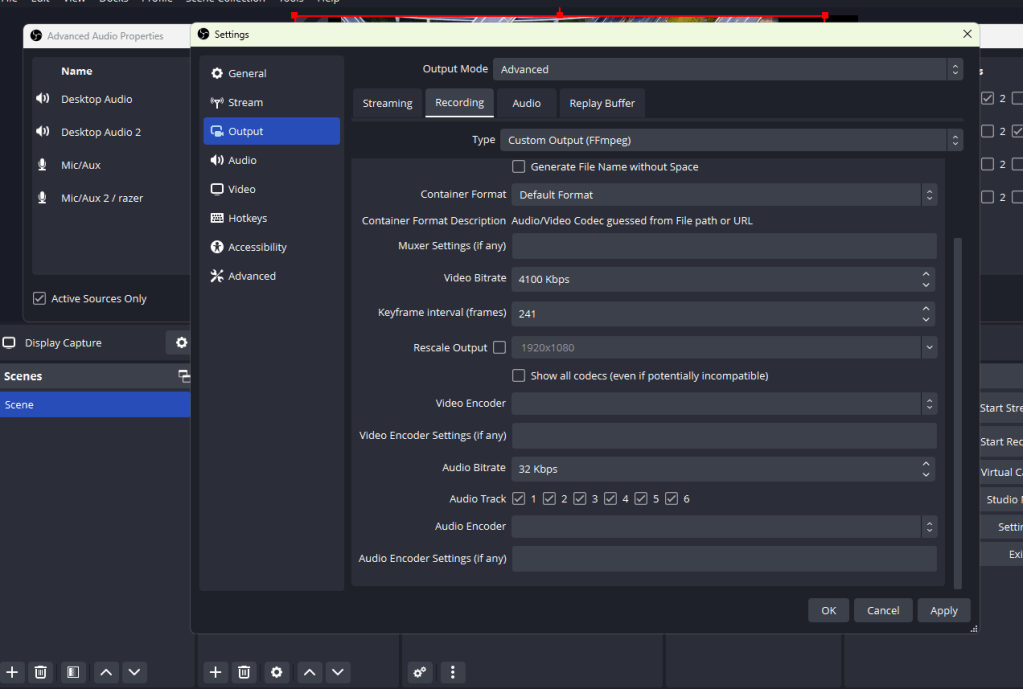Add a new source with plus icon
This screenshot has width=1023, height=689.
pyautogui.click(x=215, y=672)
